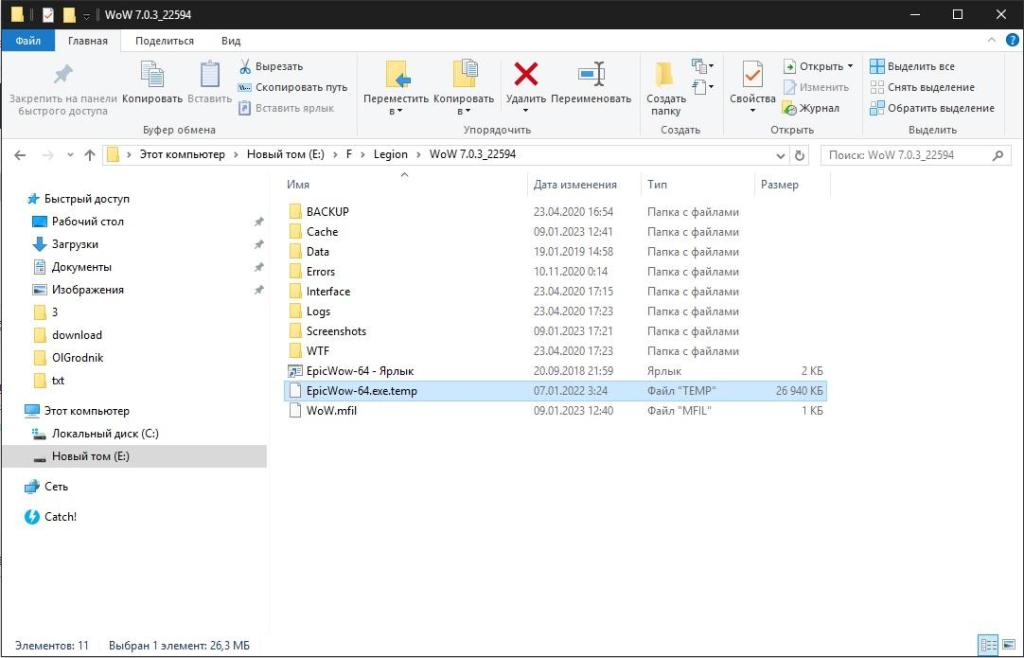
Task: Expand the Move to (Переместить в) dropdown
Action: click(x=396, y=111)
